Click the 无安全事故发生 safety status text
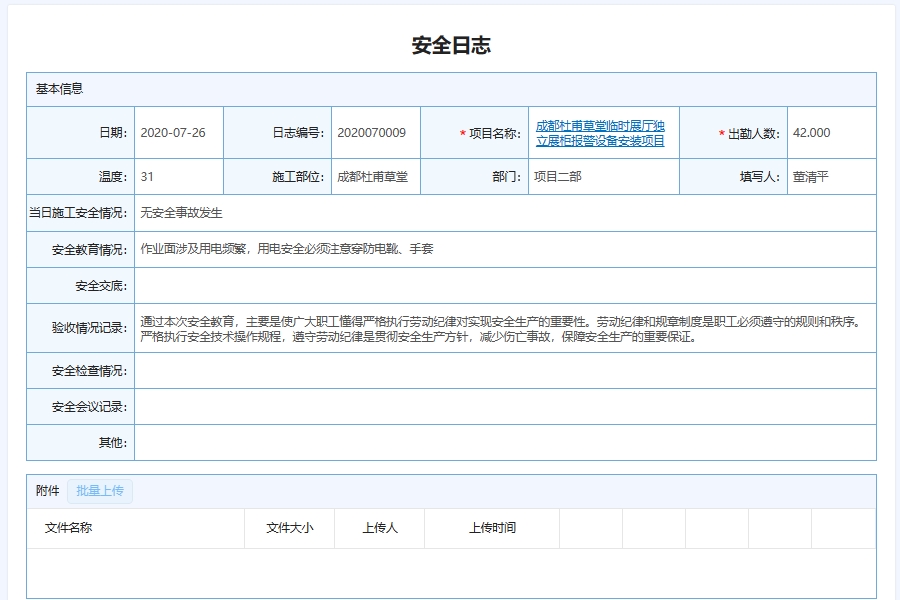Image resolution: width=900 pixels, height=600 pixels. click(x=181, y=213)
